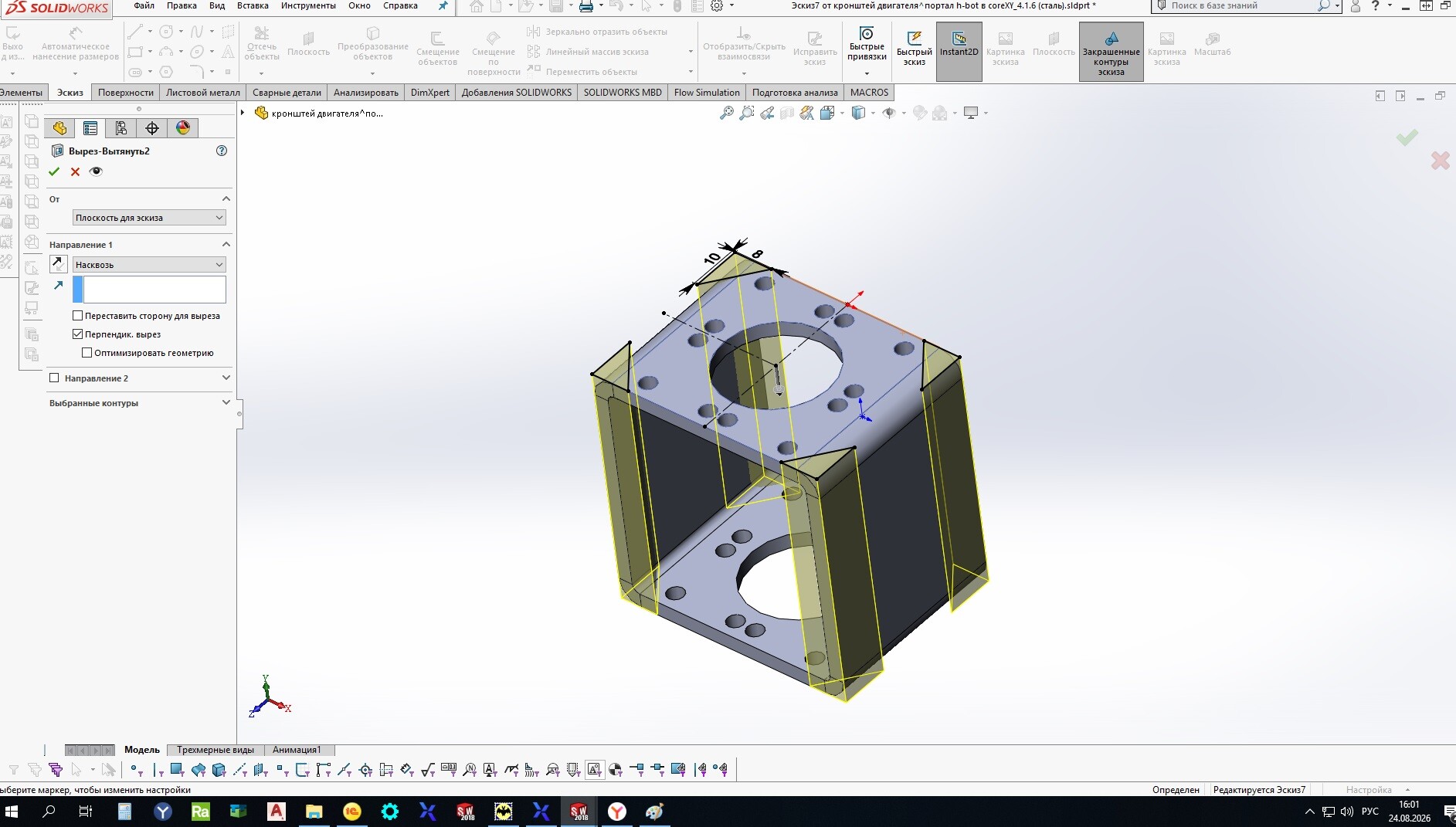Cancel the cut with the red X in PropertyManager
The width and height of the screenshot is (1456, 827).
click(x=75, y=171)
